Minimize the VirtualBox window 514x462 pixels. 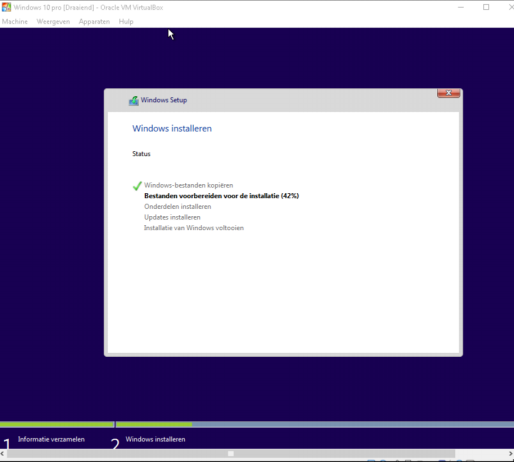461,7
